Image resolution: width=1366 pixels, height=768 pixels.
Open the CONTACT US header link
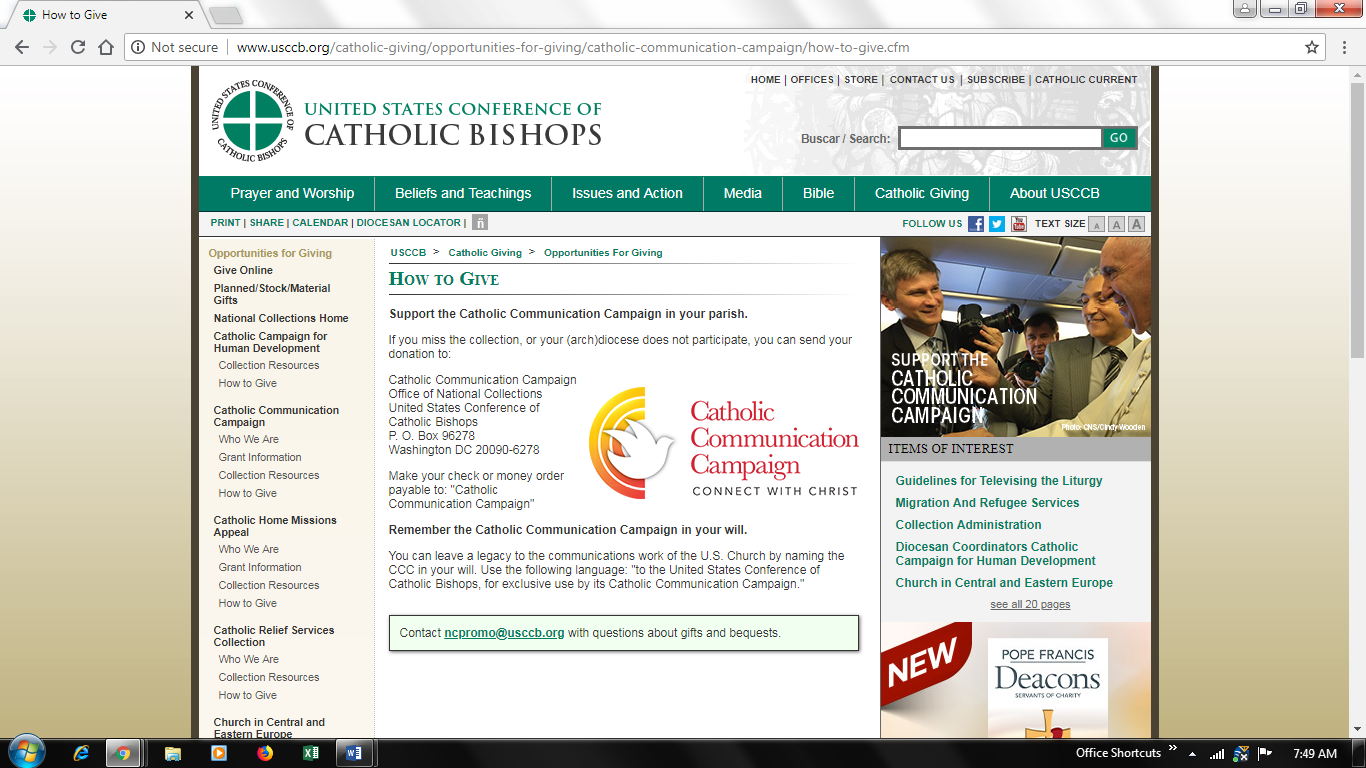pyautogui.click(x=922, y=80)
